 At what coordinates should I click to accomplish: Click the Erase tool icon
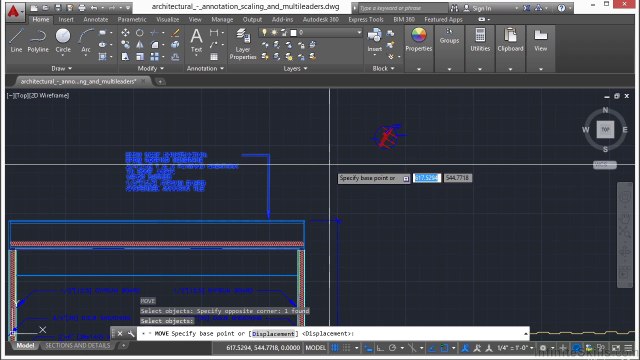(x=176, y=33)
